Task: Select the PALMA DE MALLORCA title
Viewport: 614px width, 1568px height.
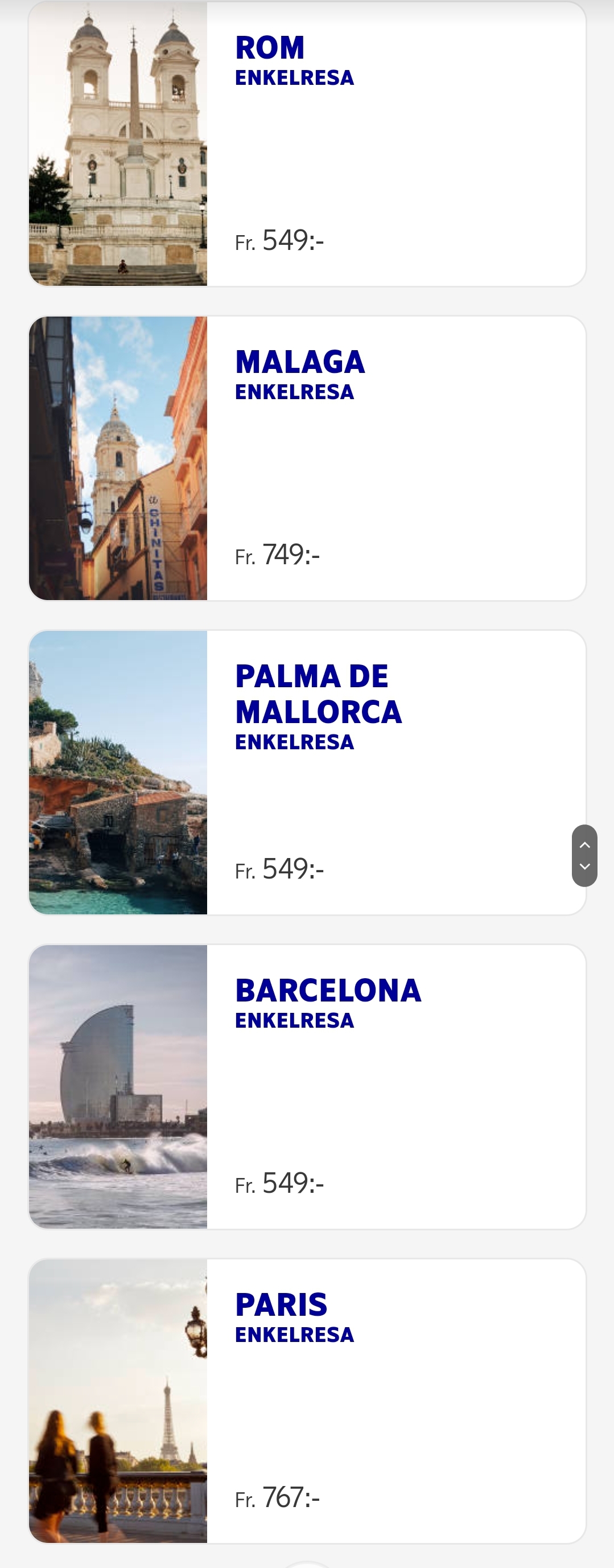Action: pyautogui.click(x=318, y=694)
